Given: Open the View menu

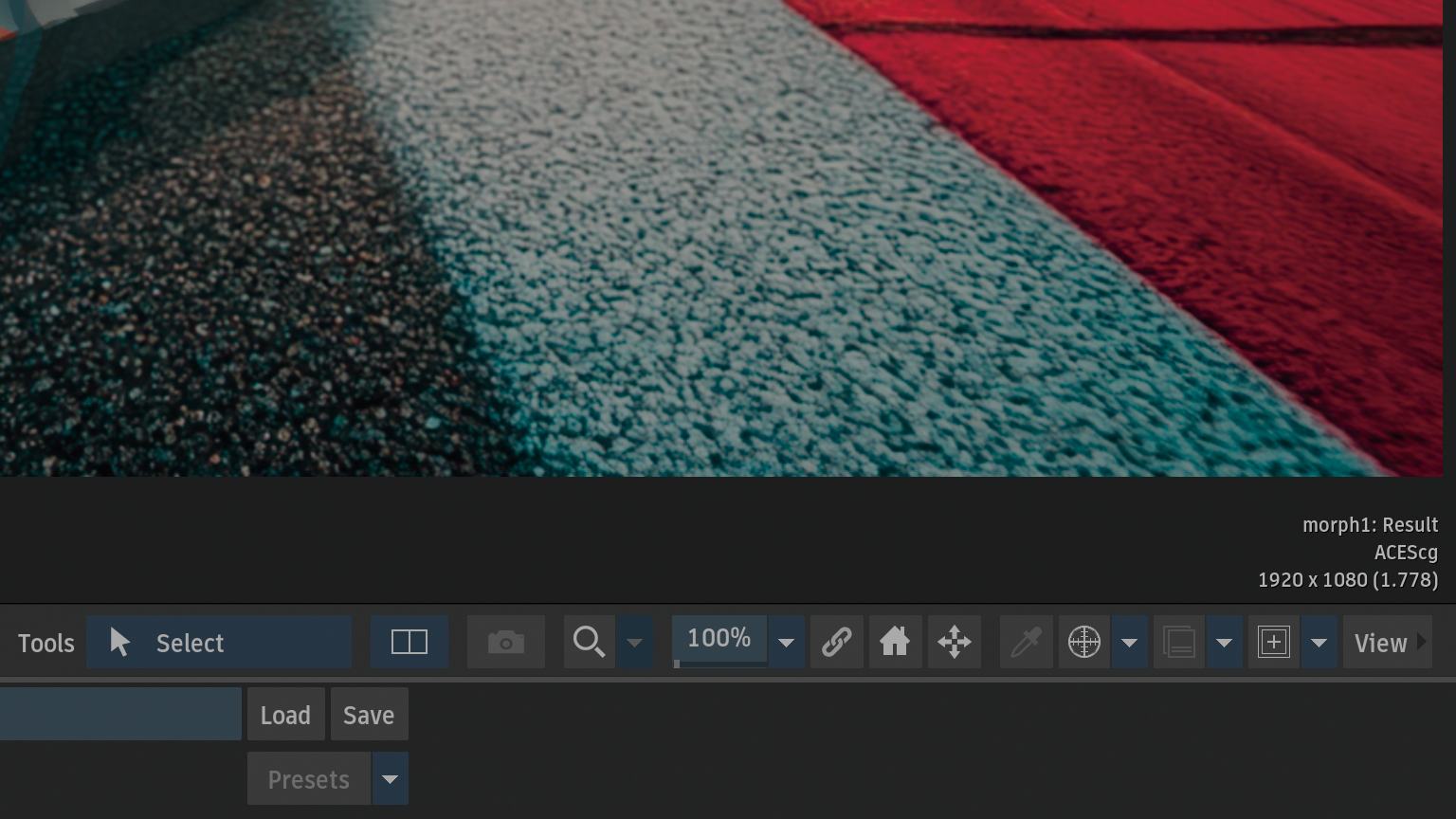Looking at the screenshot, I should [x=1387, y=643].
